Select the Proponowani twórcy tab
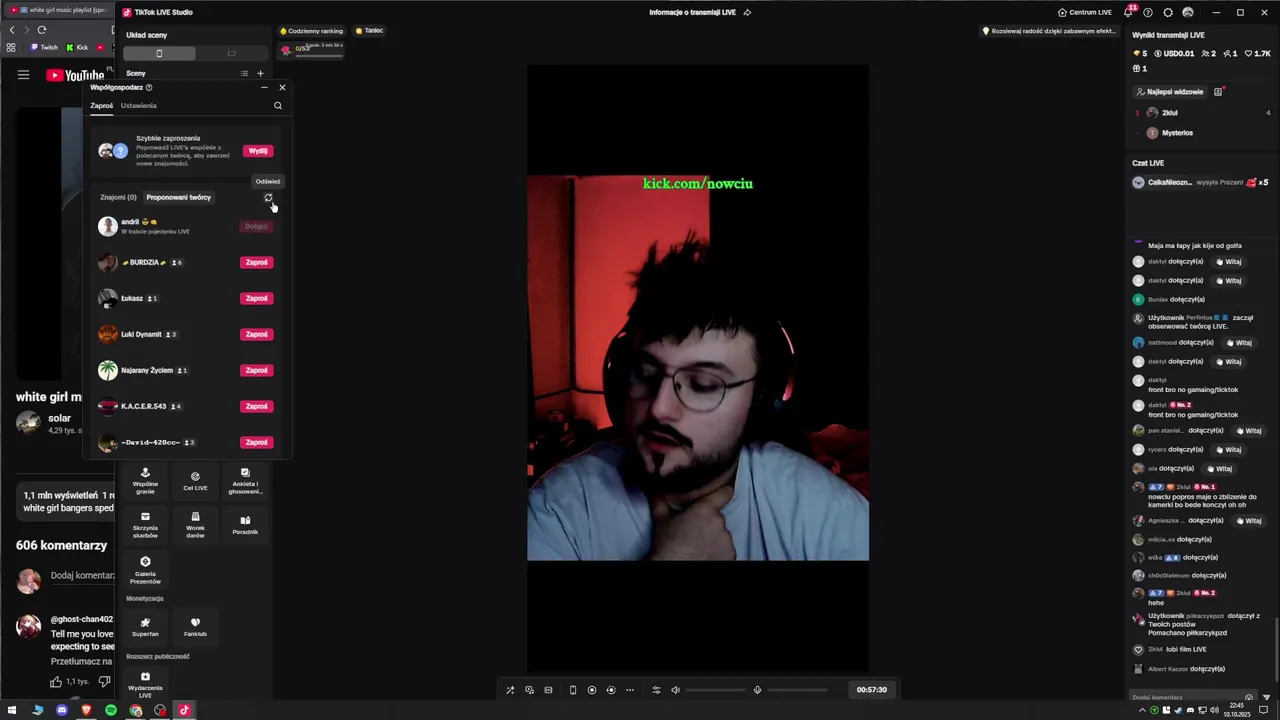 [179, 197]
